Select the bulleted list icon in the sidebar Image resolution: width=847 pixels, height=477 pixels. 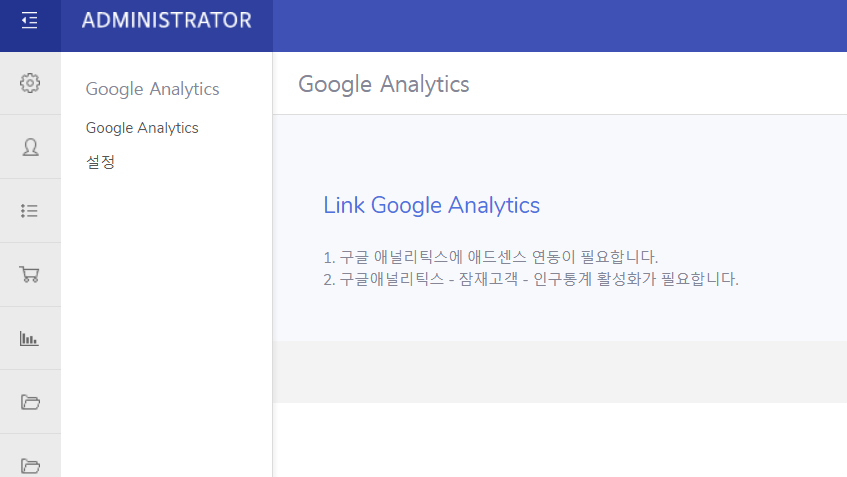30,211
